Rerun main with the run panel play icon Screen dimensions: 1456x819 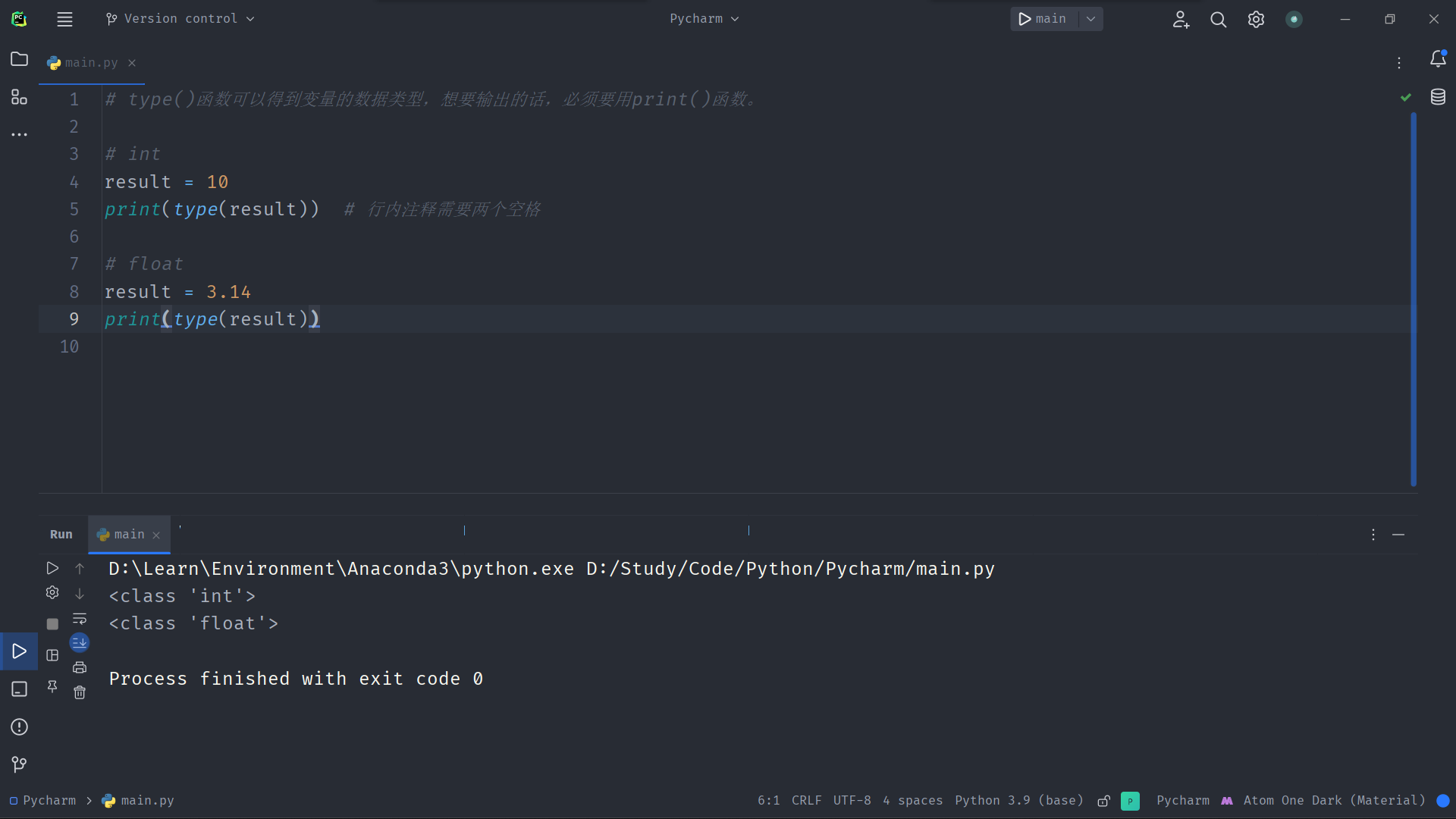[52, 568]
